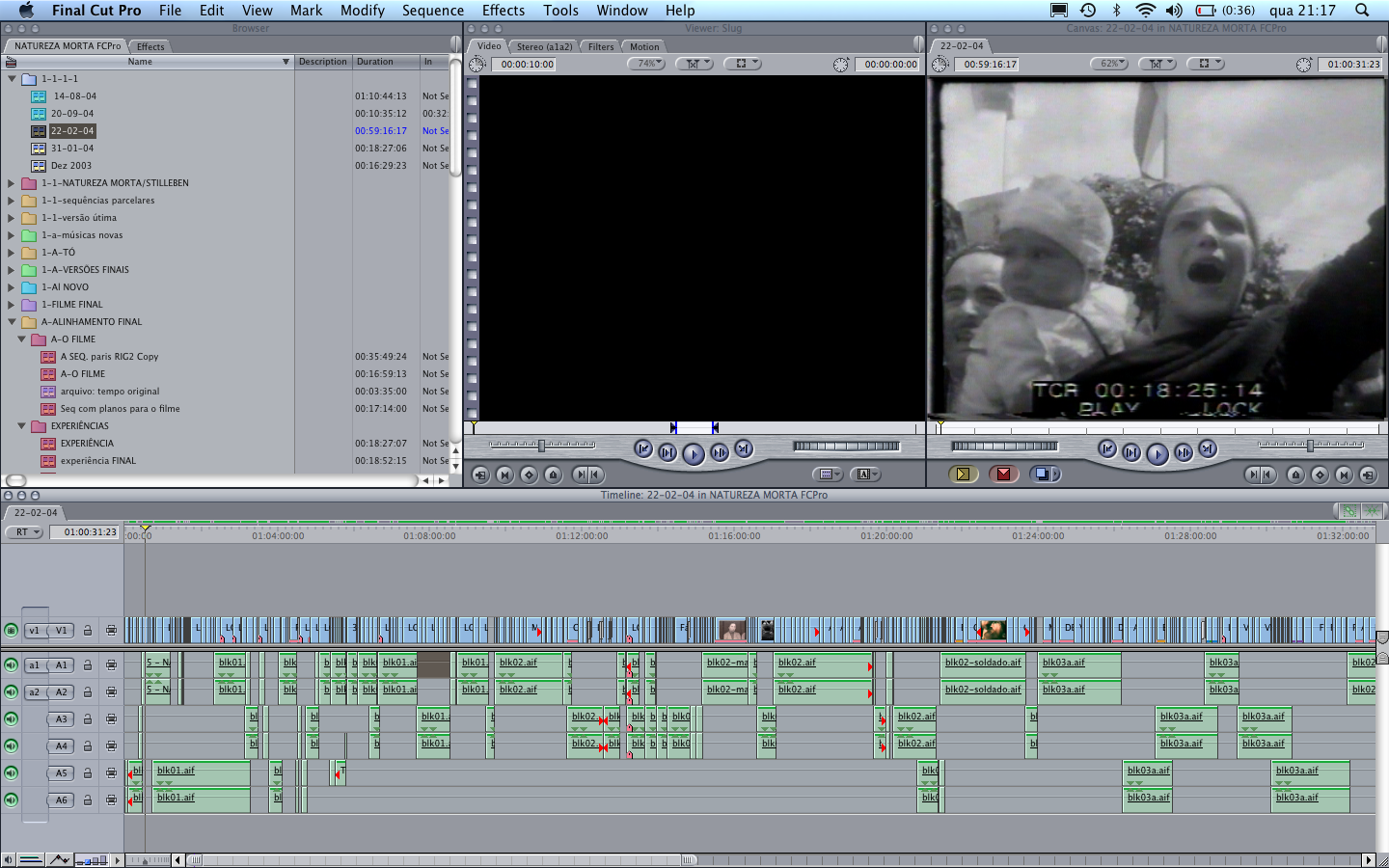The image size is (1389, 868).
Task: Collapse the A-ALINHAMENTO FINAL bin
Action: [x=12, y=322]
